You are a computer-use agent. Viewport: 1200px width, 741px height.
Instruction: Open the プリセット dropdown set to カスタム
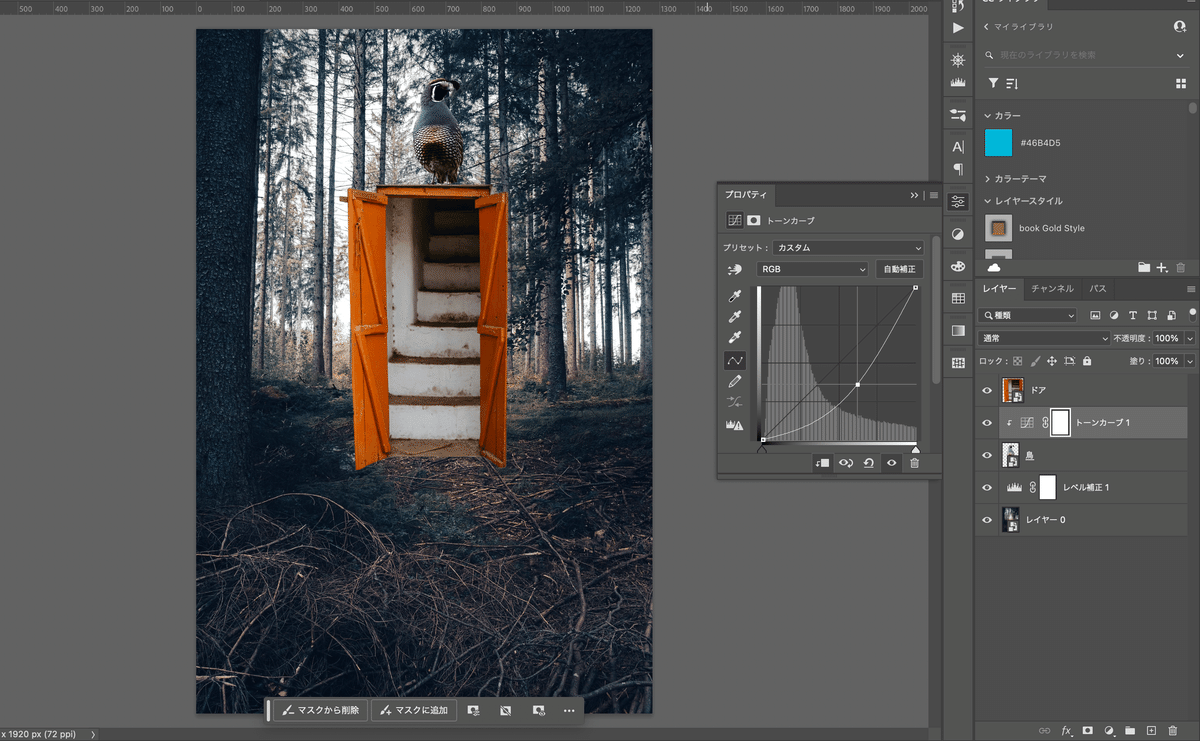[848, 247]
